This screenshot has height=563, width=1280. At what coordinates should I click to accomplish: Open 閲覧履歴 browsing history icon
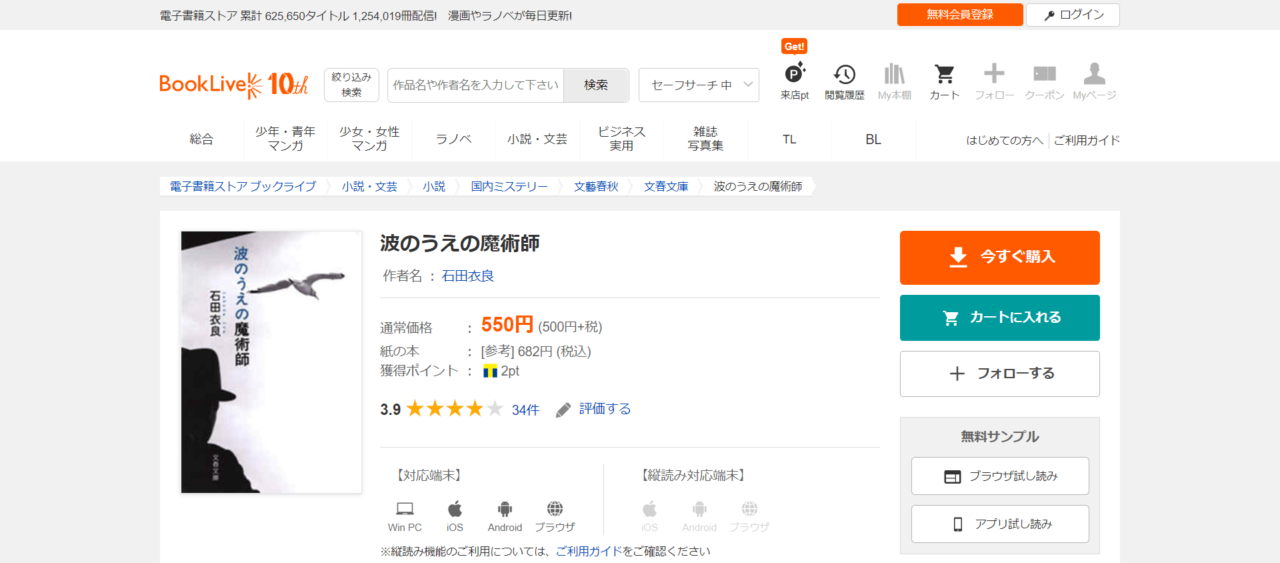pyautogui.click(x=844, y=76)
